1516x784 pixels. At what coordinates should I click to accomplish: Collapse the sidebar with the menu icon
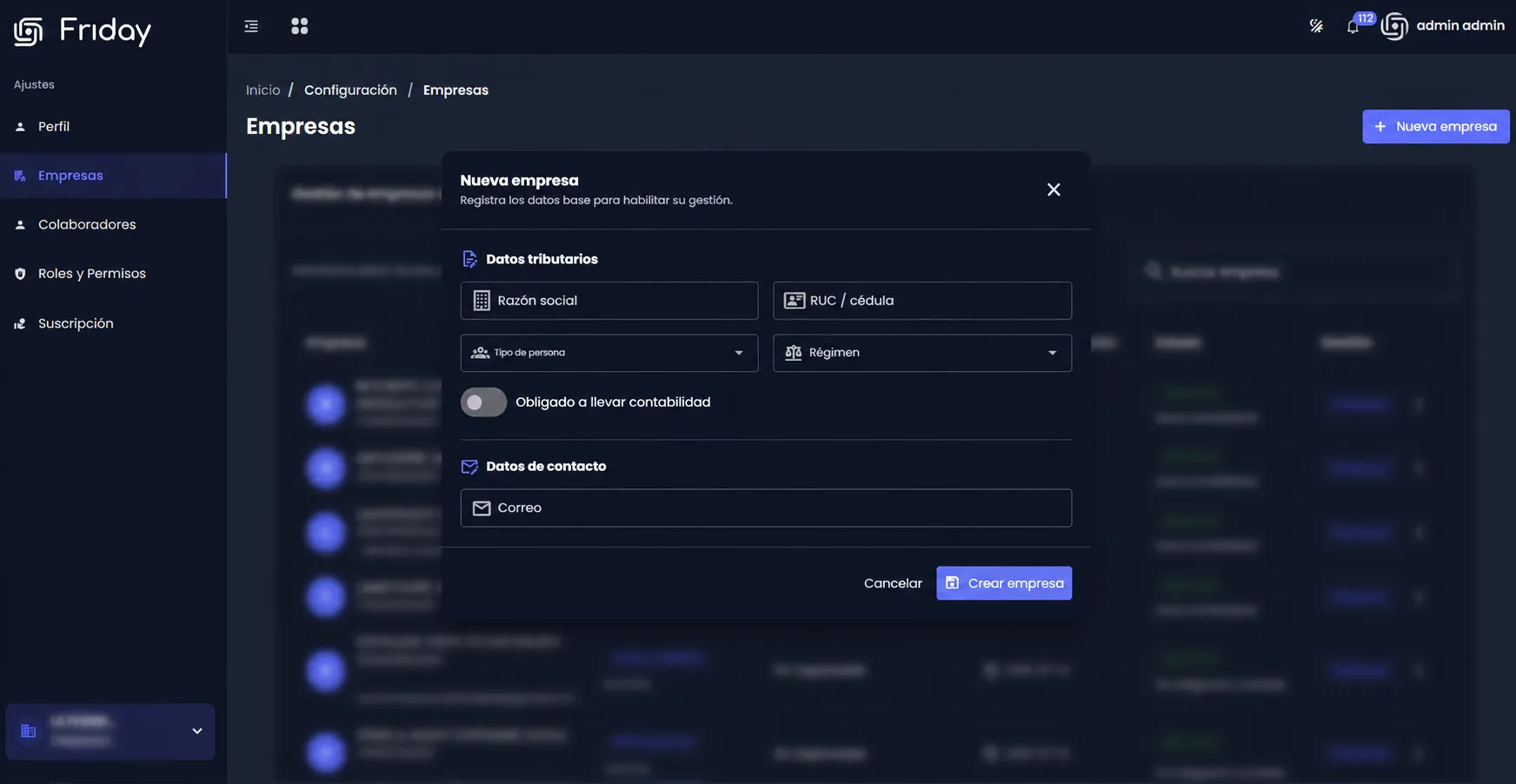[x=251, y=26]
